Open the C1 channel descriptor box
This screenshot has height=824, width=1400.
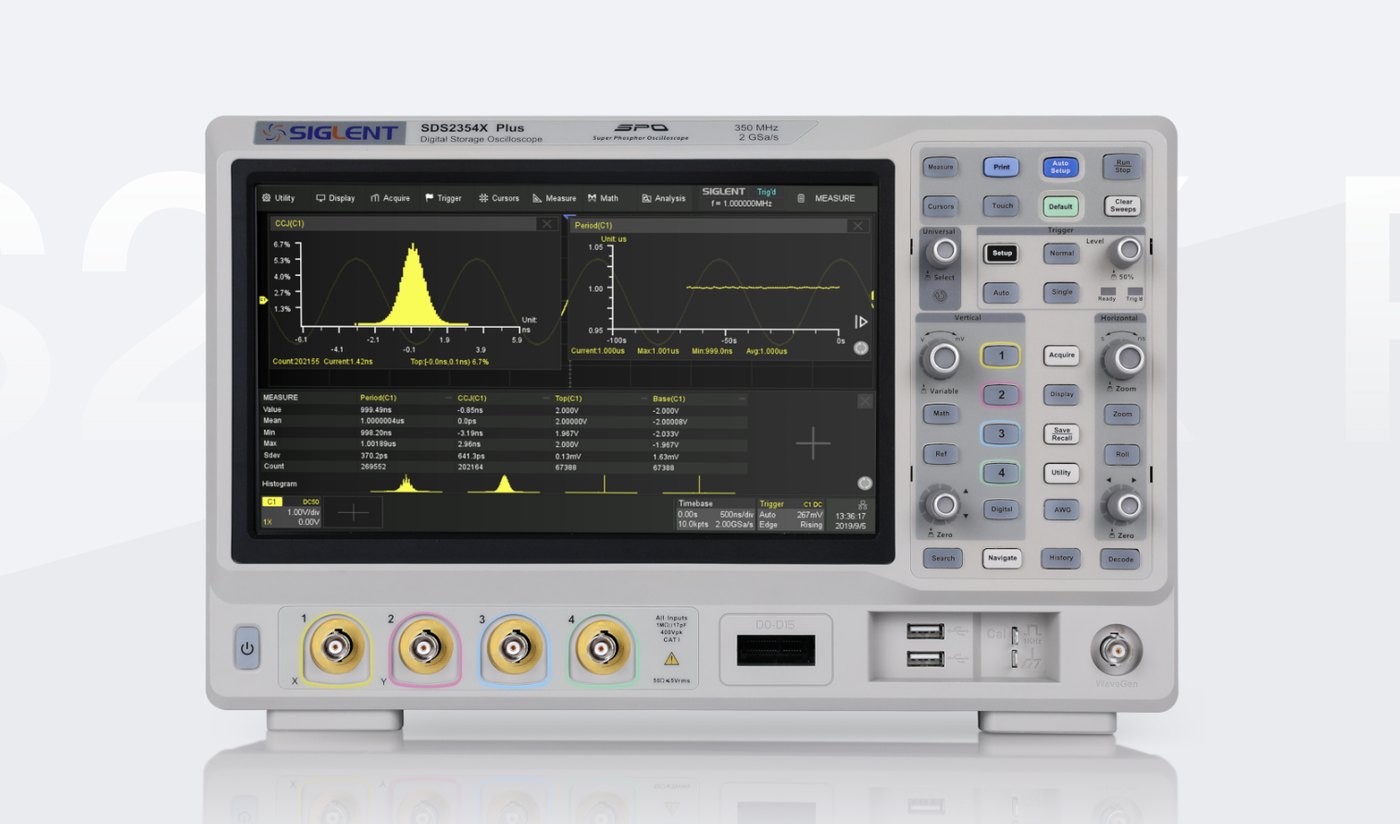291,513
